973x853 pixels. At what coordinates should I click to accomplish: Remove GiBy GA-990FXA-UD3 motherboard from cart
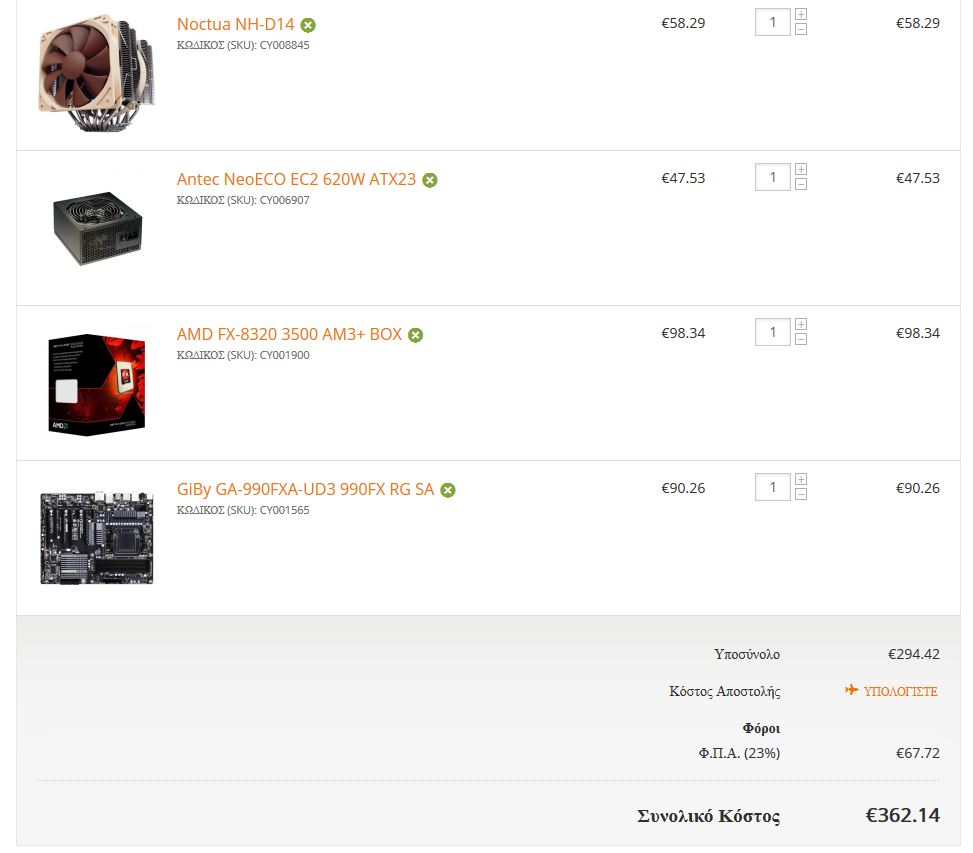coord(447,491)
